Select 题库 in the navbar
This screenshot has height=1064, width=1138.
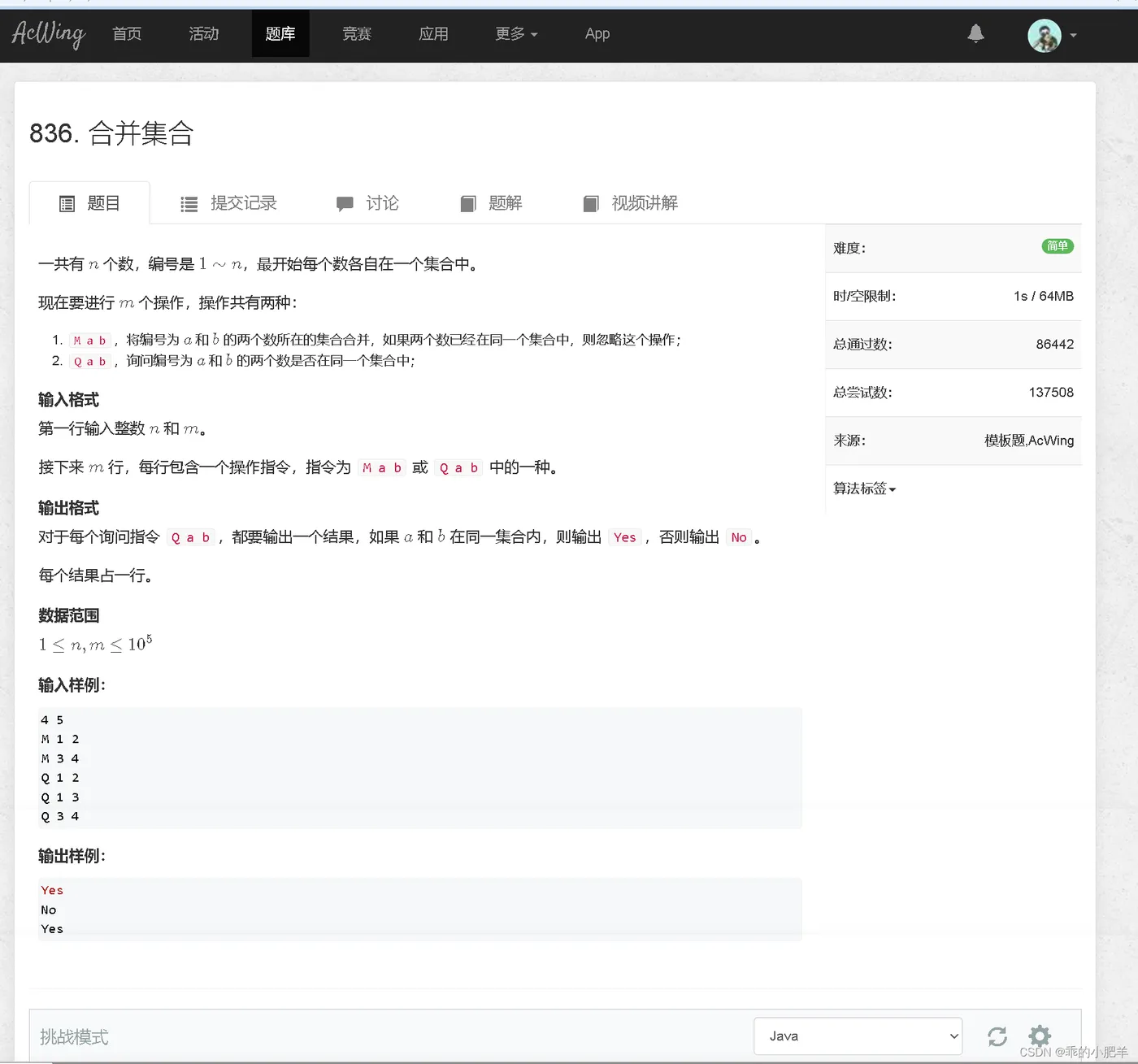pyautogui.click(x=280, y=34)
